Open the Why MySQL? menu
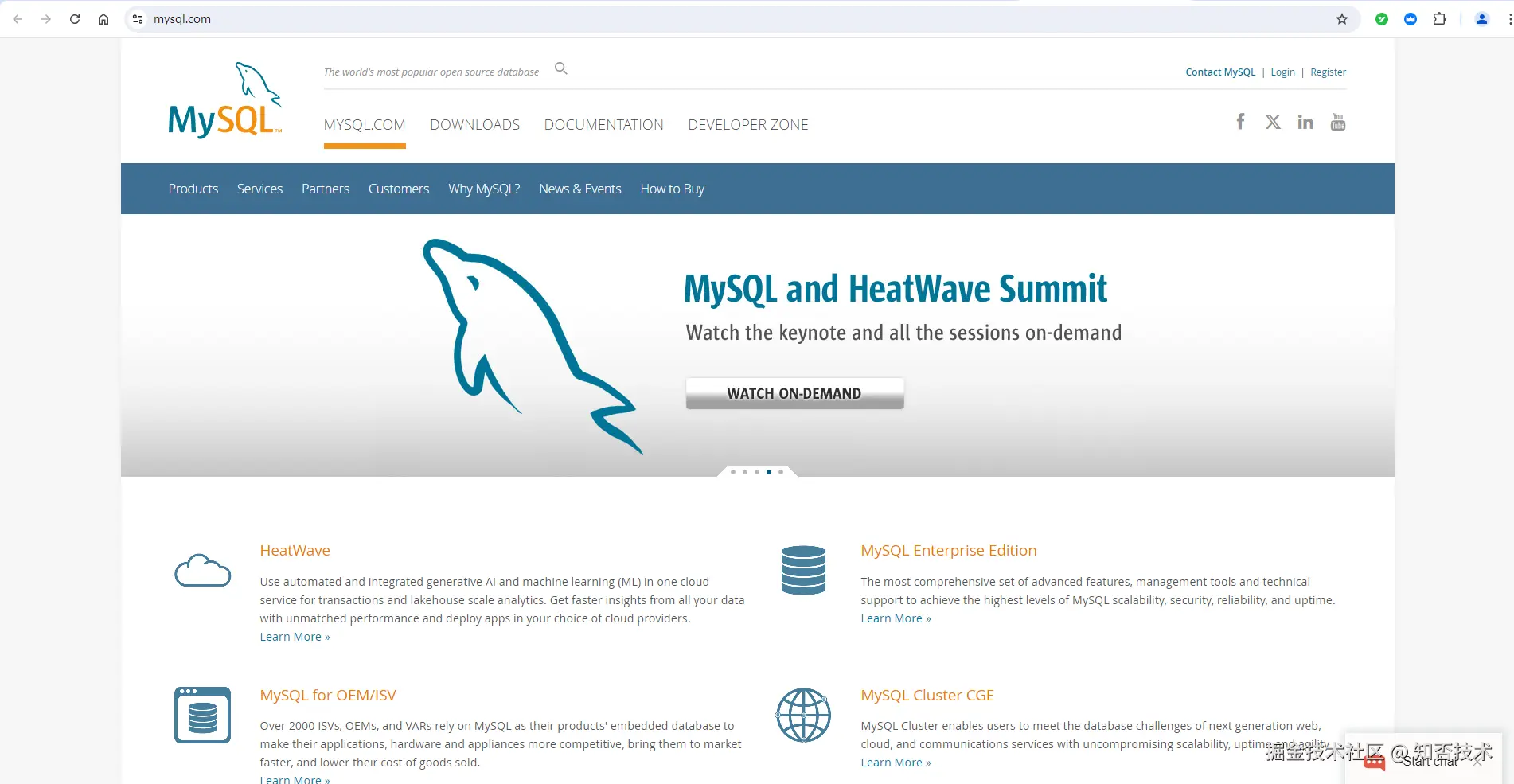Screen dimensions: 1514x784 pyautogui.click(x=484, y=189)
